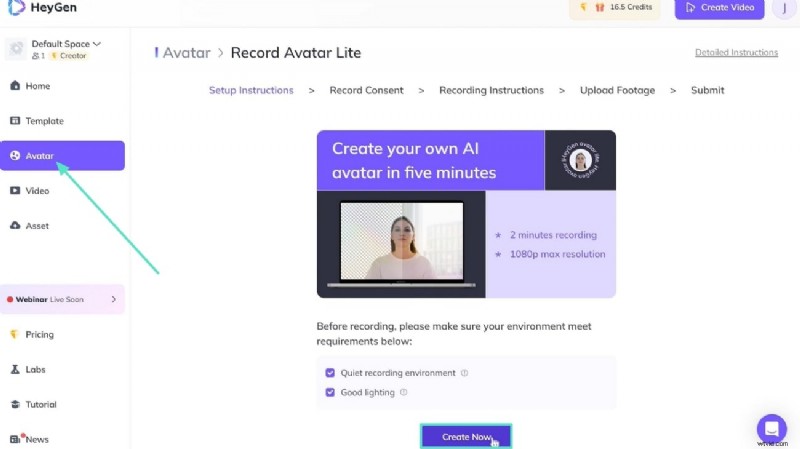Screen dimensions: 800x449
Task: Click the Record Avatar Lite heading
Action: [296, 53]
